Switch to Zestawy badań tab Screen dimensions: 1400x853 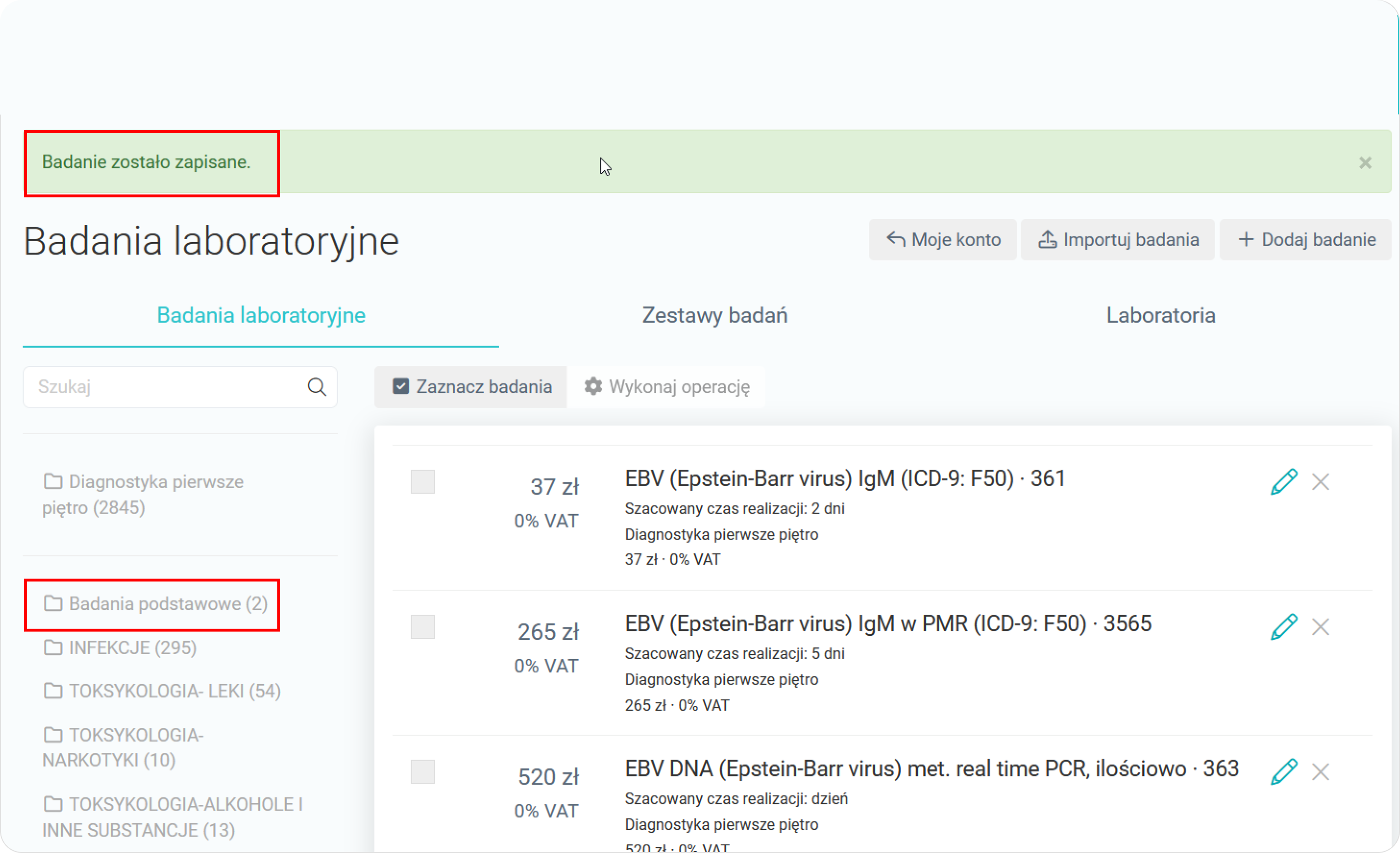click(x=714, y=315)
